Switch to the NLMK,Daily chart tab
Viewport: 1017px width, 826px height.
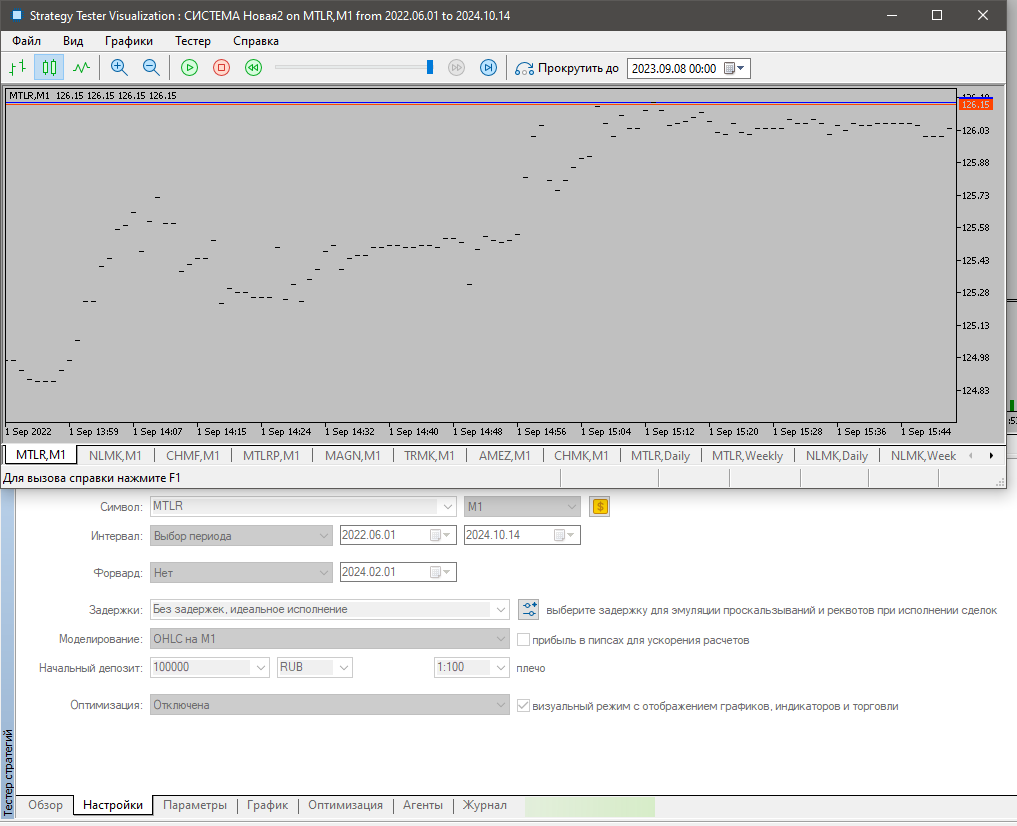pyautogui.click(x=837, y=456)
